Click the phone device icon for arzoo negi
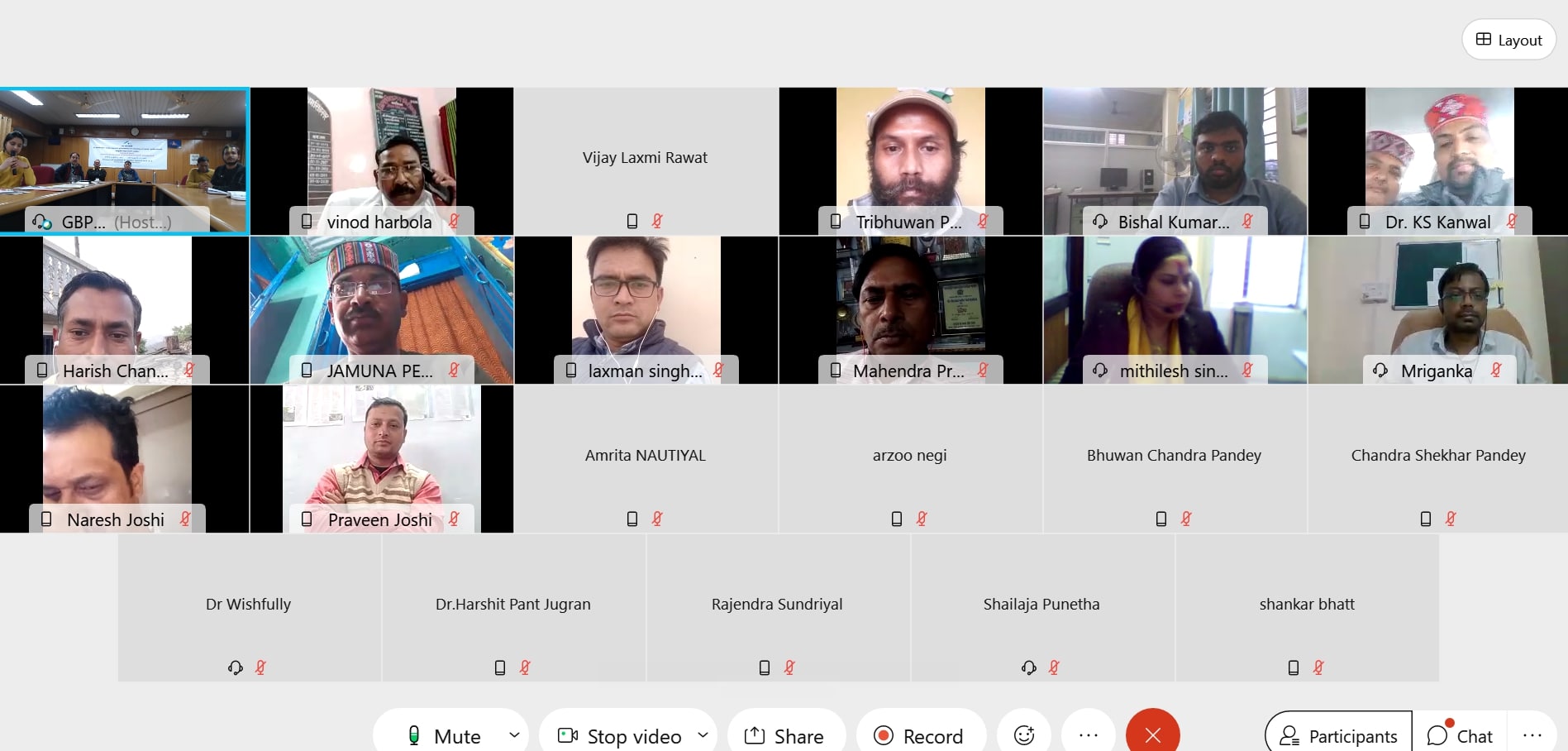Screen dimensions: 1568x751 [x=897, y=519]
